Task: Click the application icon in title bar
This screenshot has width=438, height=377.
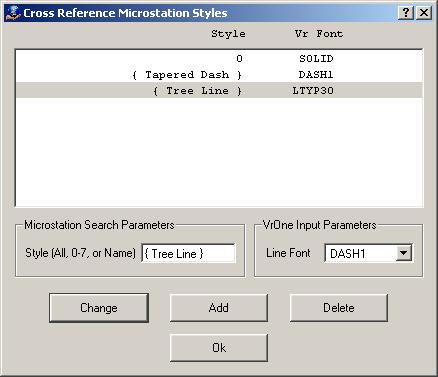Action: click(13, 13)
